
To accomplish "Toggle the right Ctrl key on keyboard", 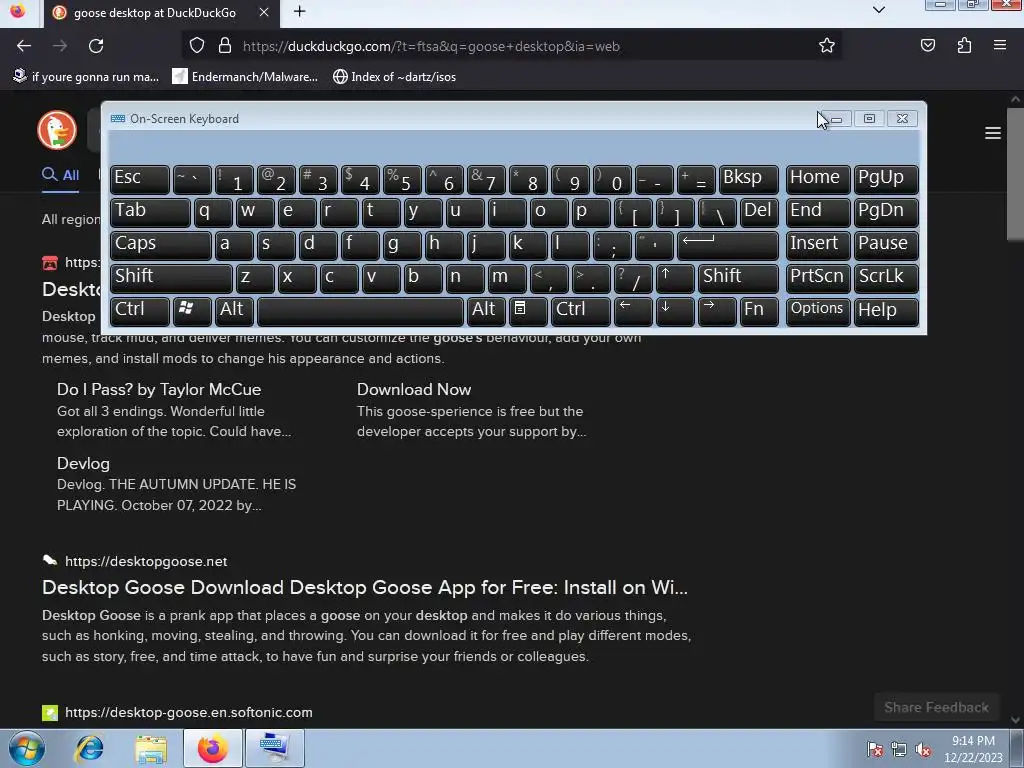I will click(x=581, y=311).
